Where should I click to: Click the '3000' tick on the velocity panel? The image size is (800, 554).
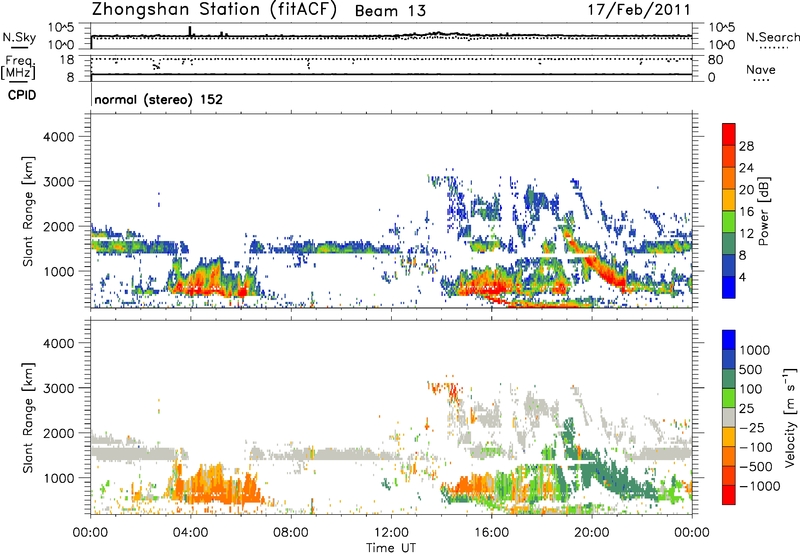pos(58,388)
